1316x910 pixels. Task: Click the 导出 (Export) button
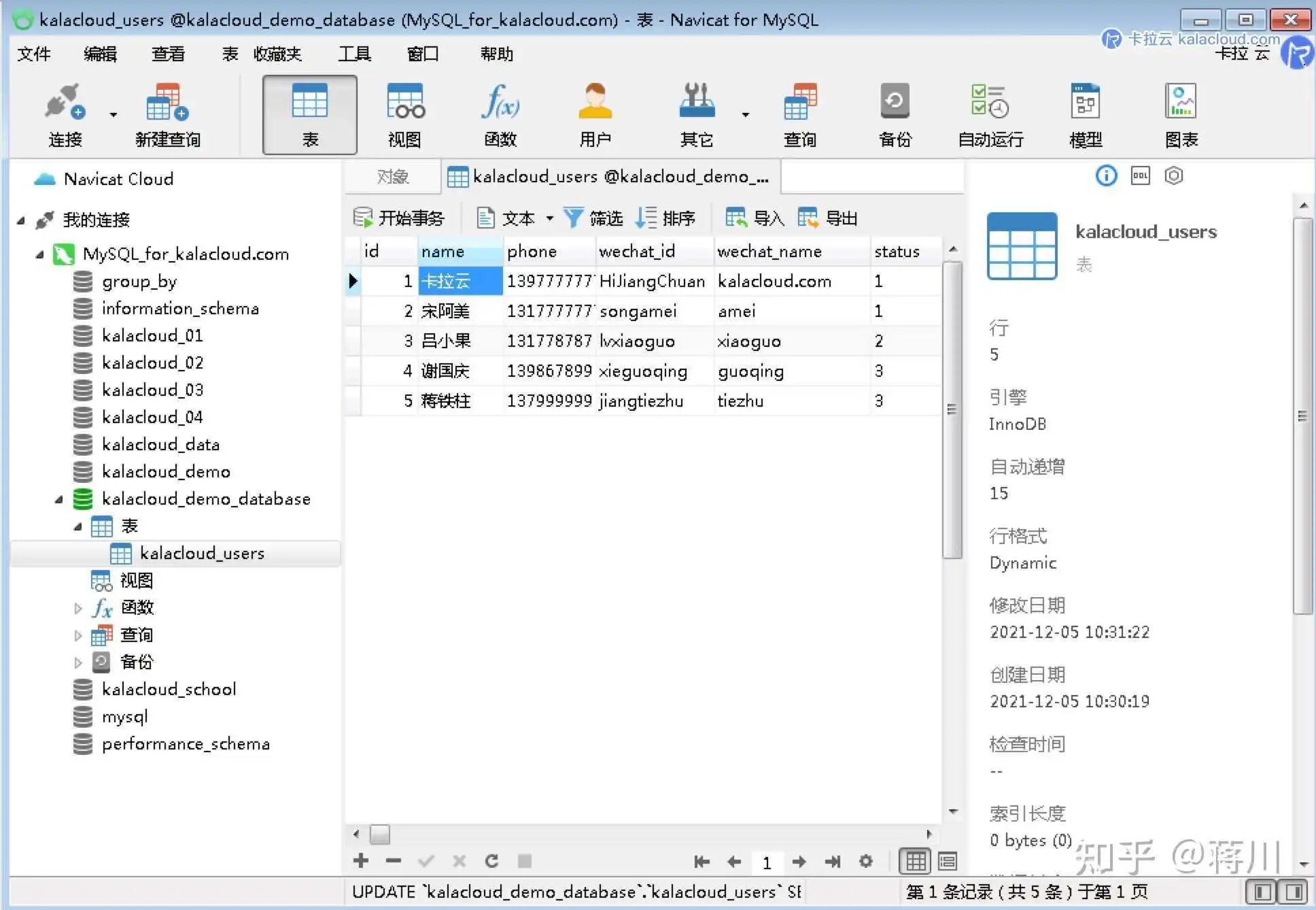pos(827,218)
